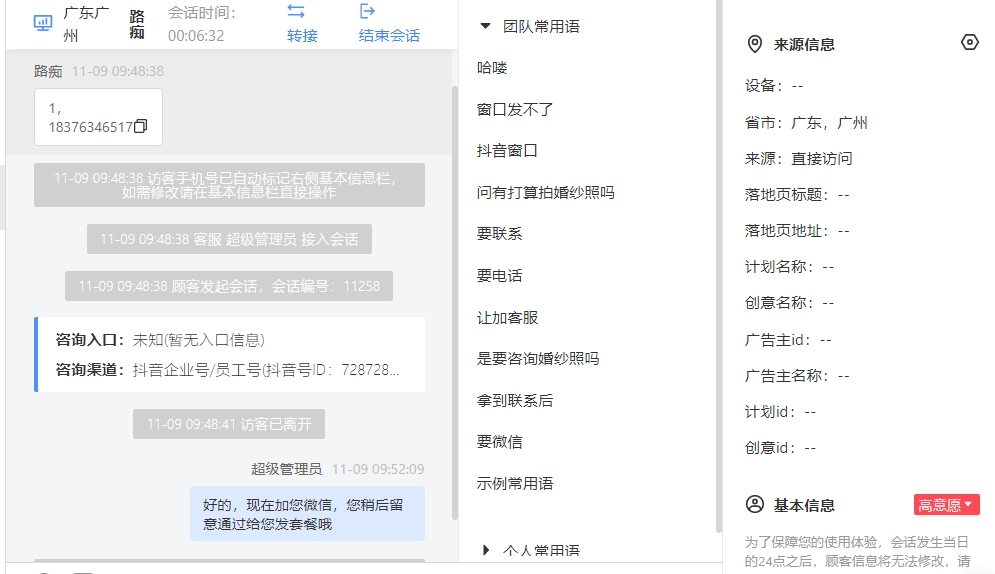
Task: Click the end session icon above 结束会话
Action: click(367, 11)
